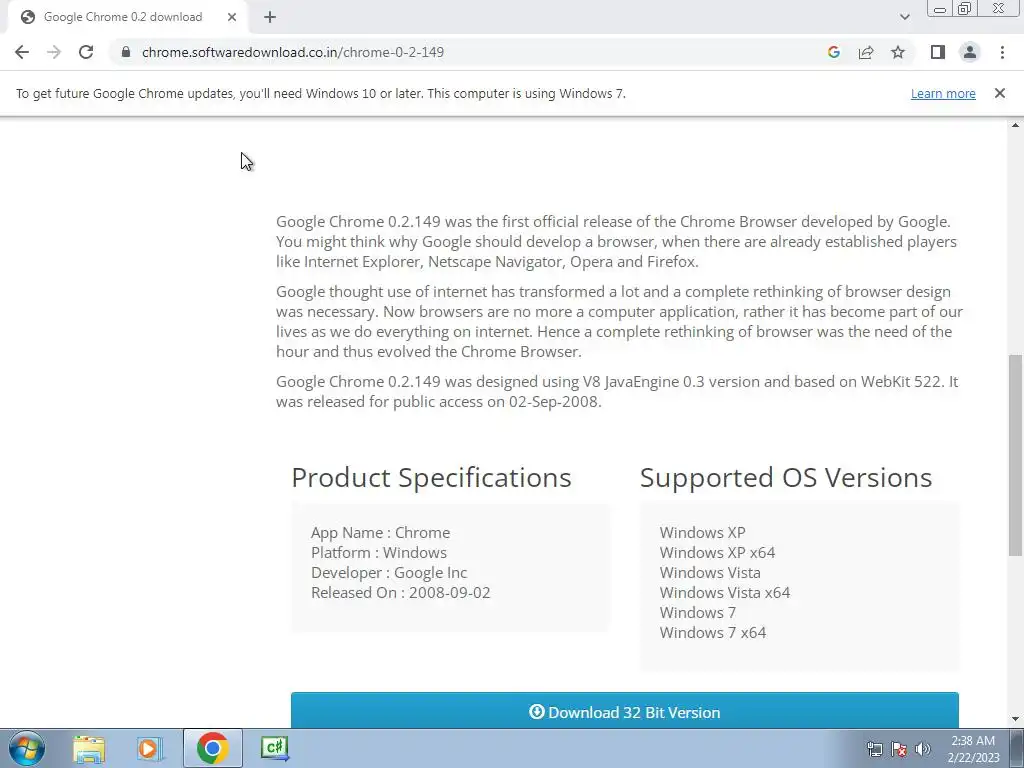Open a new tab with plus button
Screen dimensions: 1024x768
click(270, 17)
